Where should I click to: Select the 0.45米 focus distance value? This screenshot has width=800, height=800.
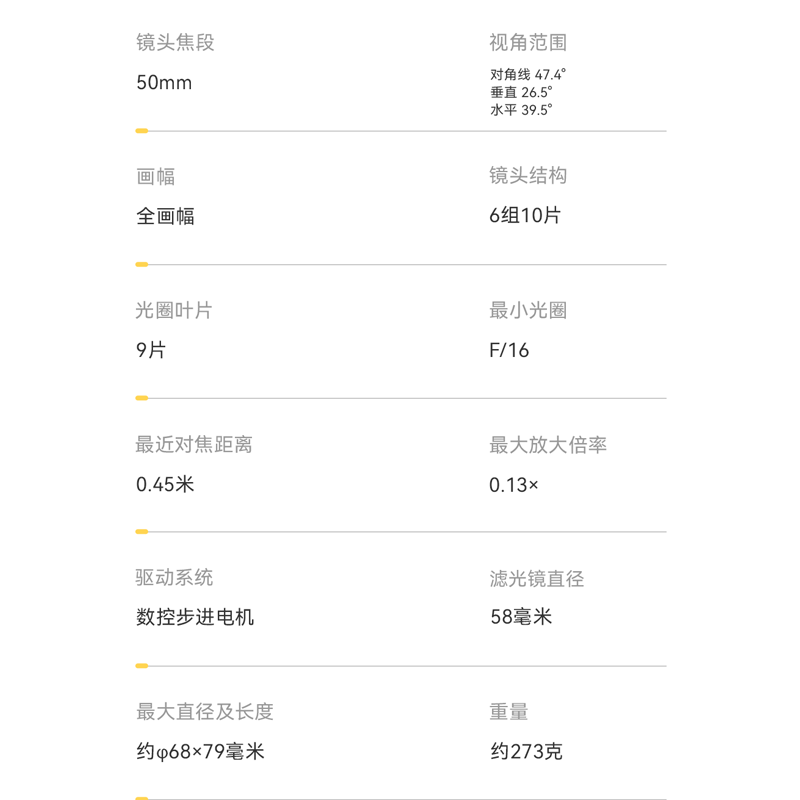coord(165,485)
